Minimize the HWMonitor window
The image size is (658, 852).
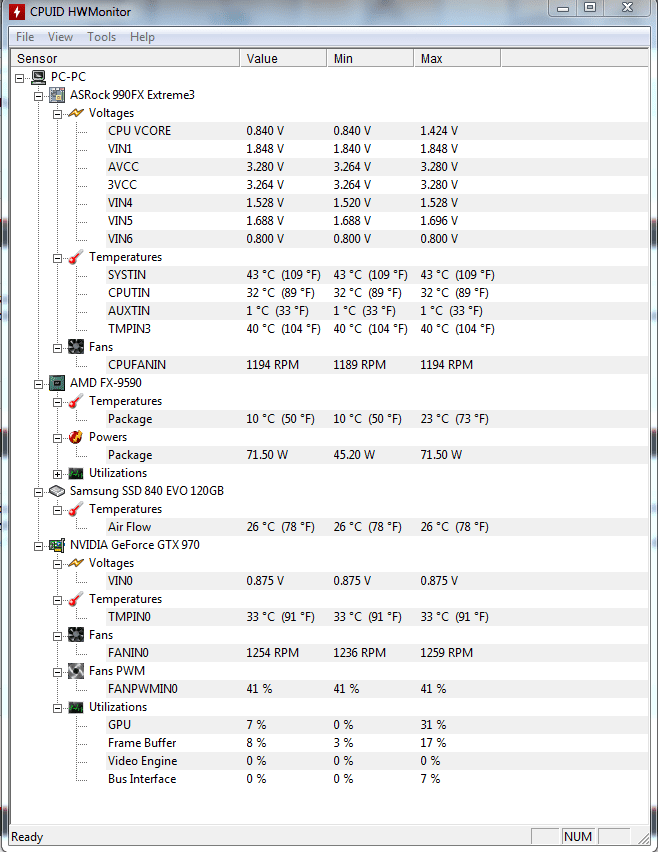tap(563, 8)
